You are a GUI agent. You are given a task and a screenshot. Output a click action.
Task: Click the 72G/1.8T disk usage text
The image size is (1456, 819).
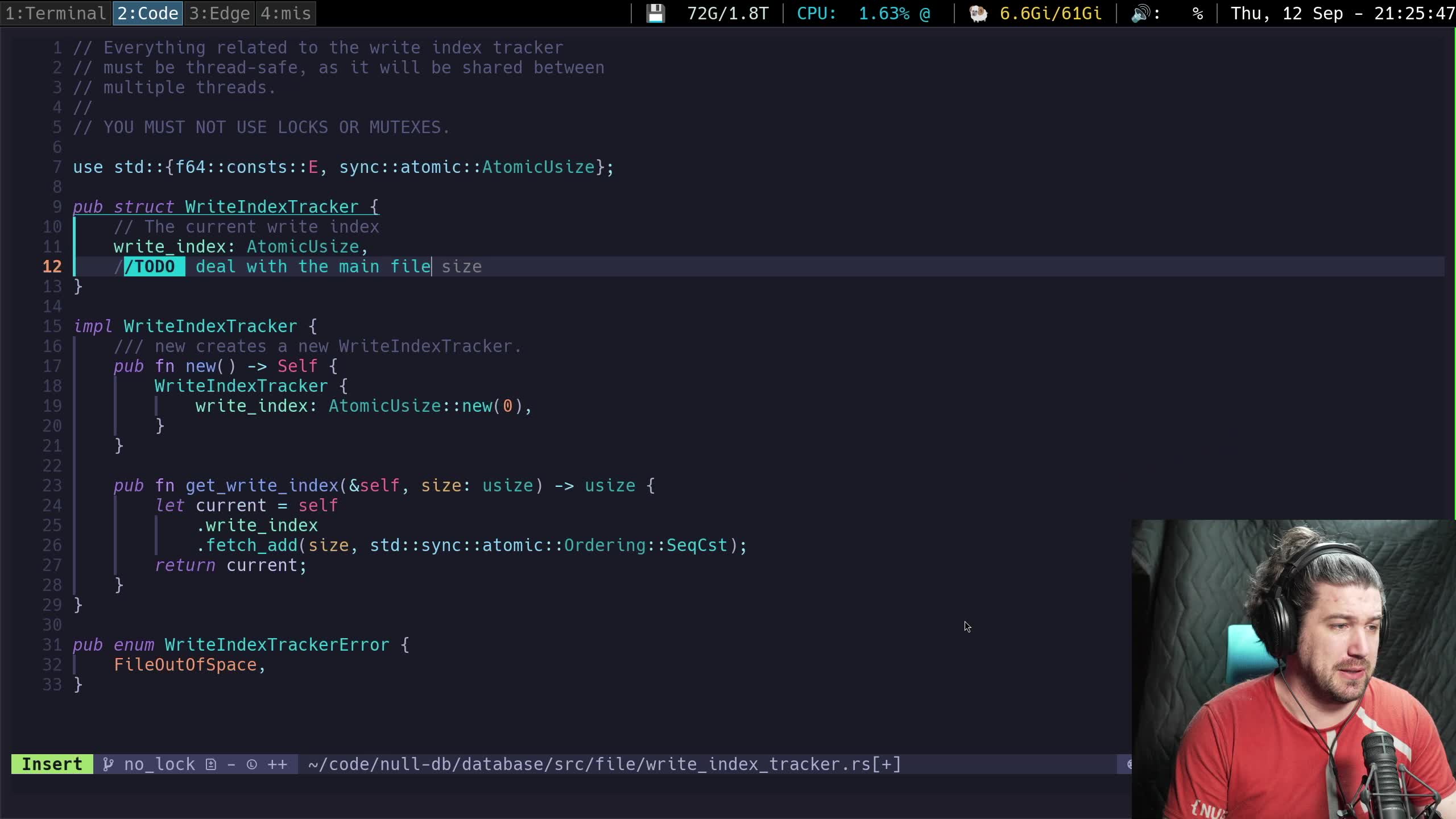[x=727, y=13]
